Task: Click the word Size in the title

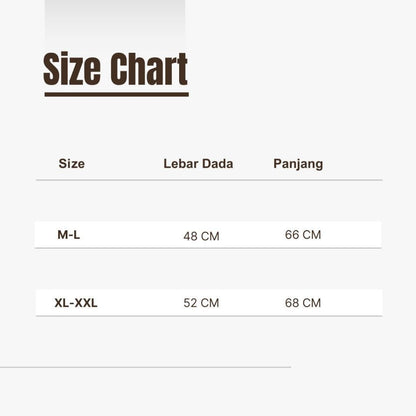Action: click(72, 69)
